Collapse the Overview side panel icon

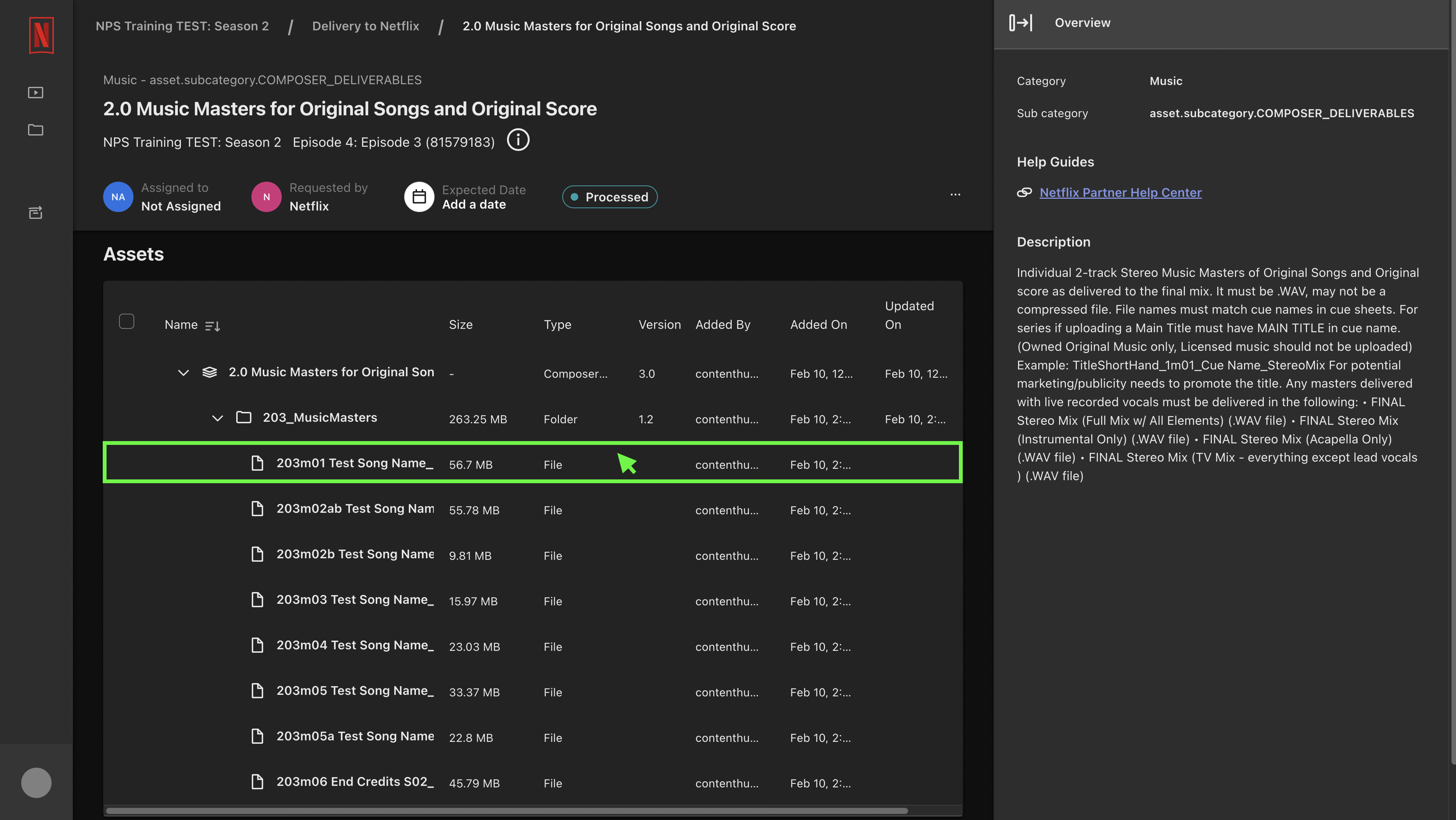click(x=1020, y=23)
